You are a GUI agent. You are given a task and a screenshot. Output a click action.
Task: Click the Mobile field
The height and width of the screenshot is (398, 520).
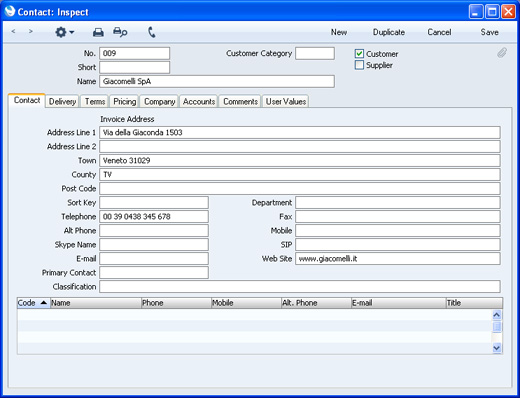coord(398,230)
